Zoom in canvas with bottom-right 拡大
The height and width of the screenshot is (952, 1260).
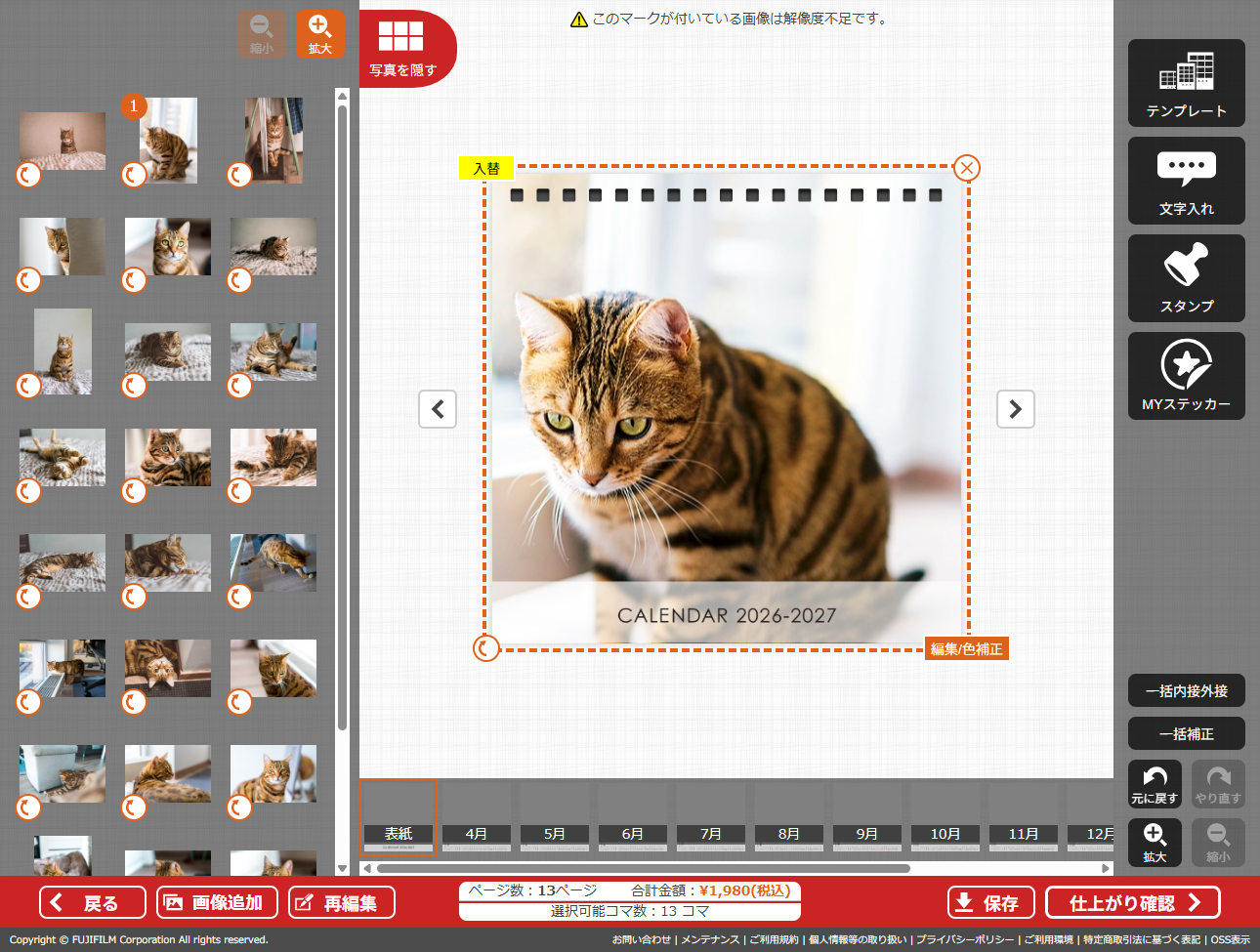(1155, 842)
